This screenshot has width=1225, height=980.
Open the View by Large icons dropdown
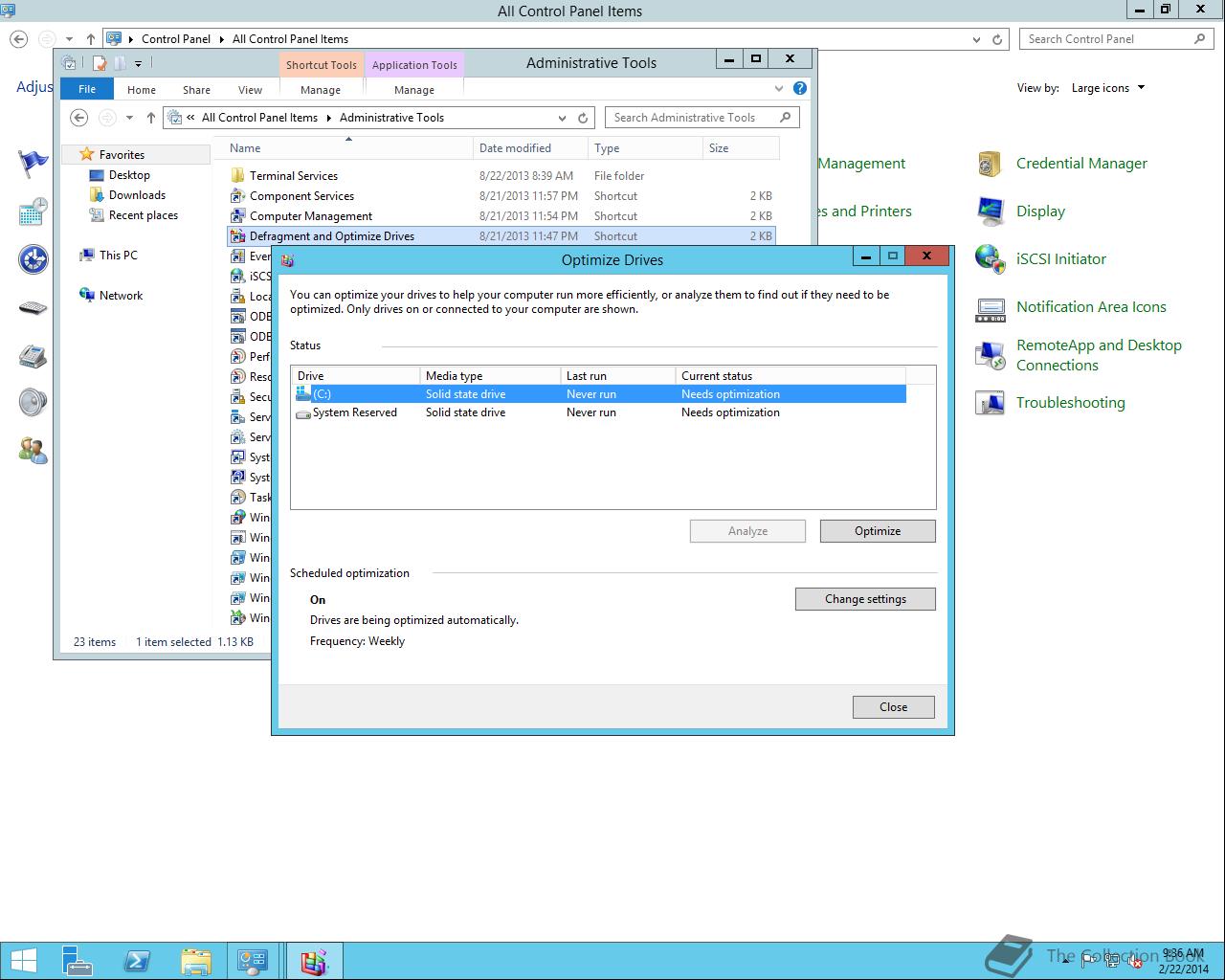(1108, 88)
